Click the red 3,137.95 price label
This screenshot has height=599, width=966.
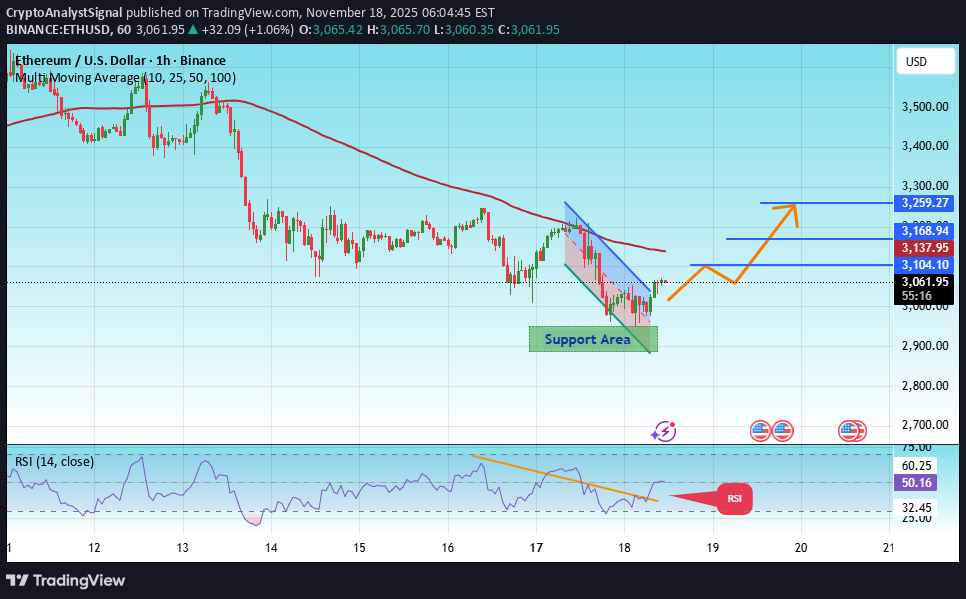click(922, 246)
